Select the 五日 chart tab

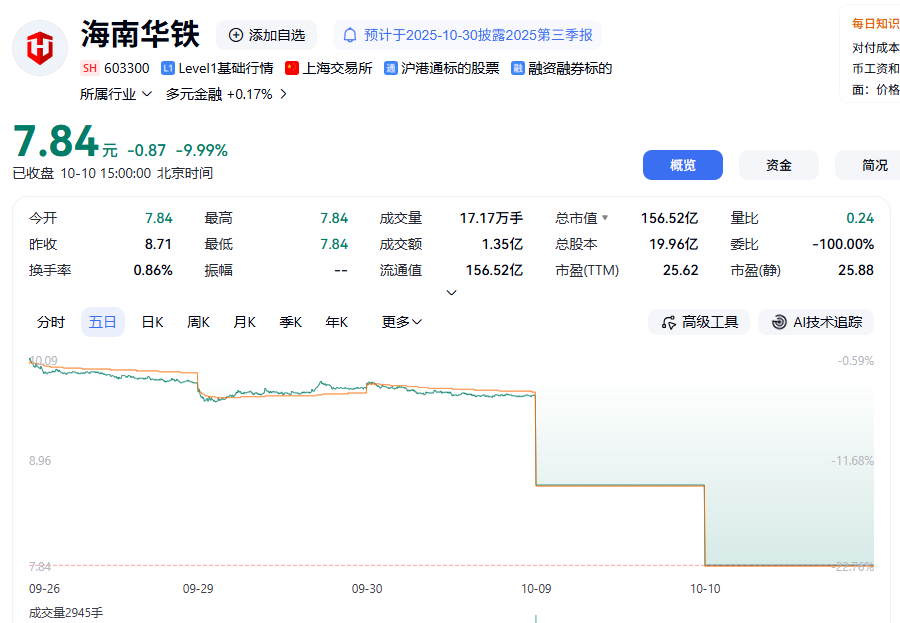pos(103,322)
